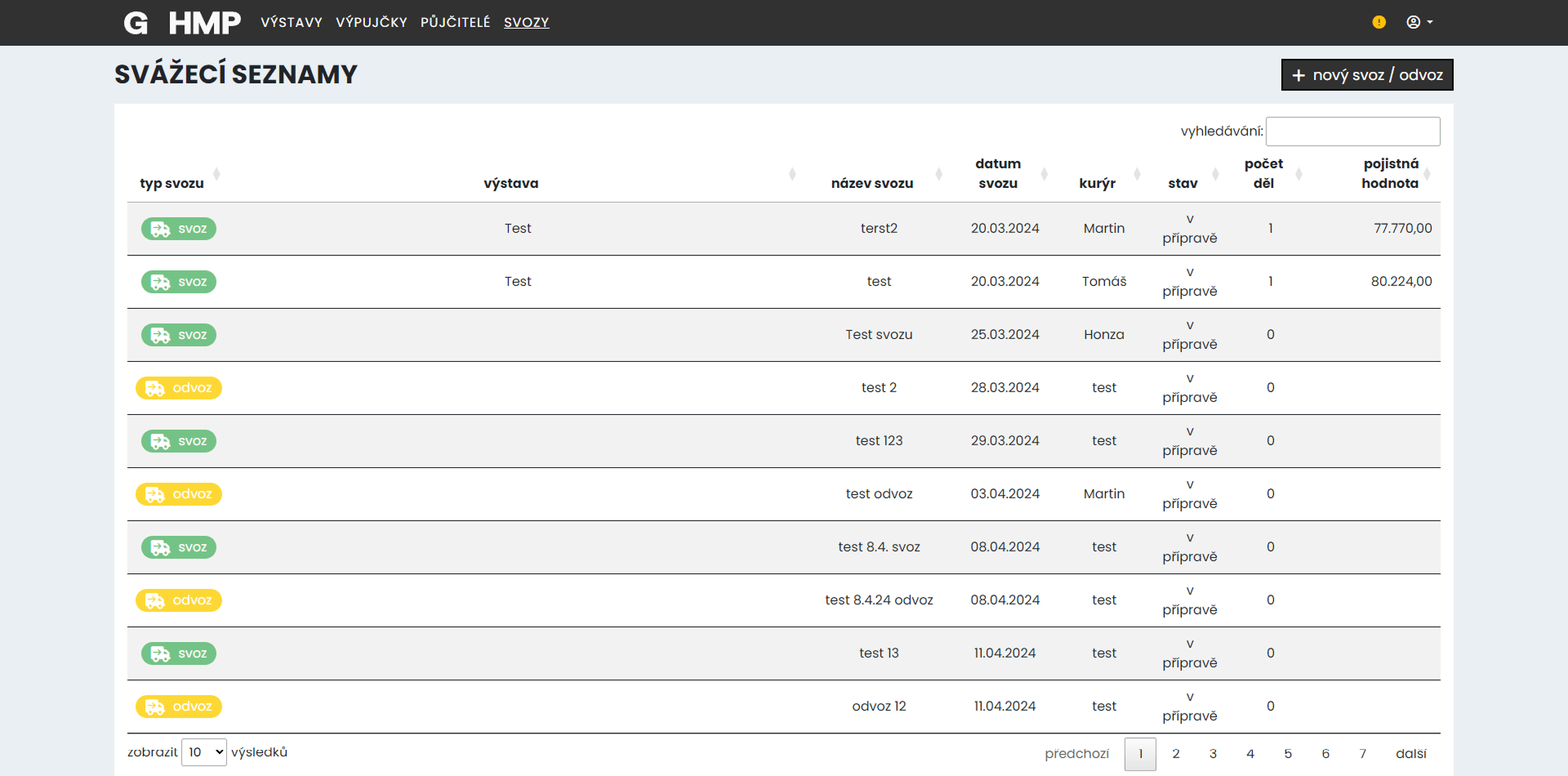Navigate to PŮJČITELÉ section

coord(456,22)
